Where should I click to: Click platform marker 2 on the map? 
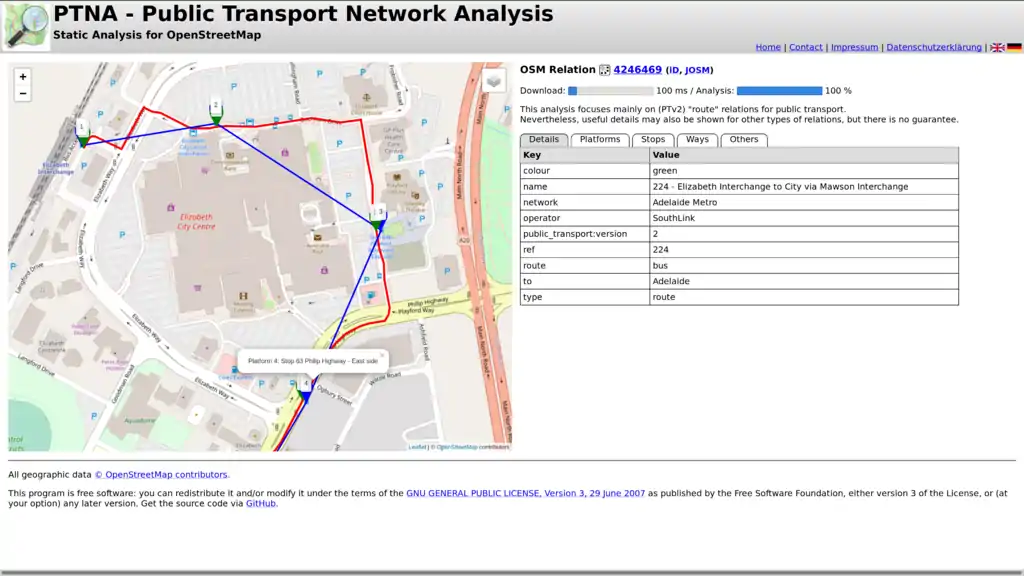(215, 110)
